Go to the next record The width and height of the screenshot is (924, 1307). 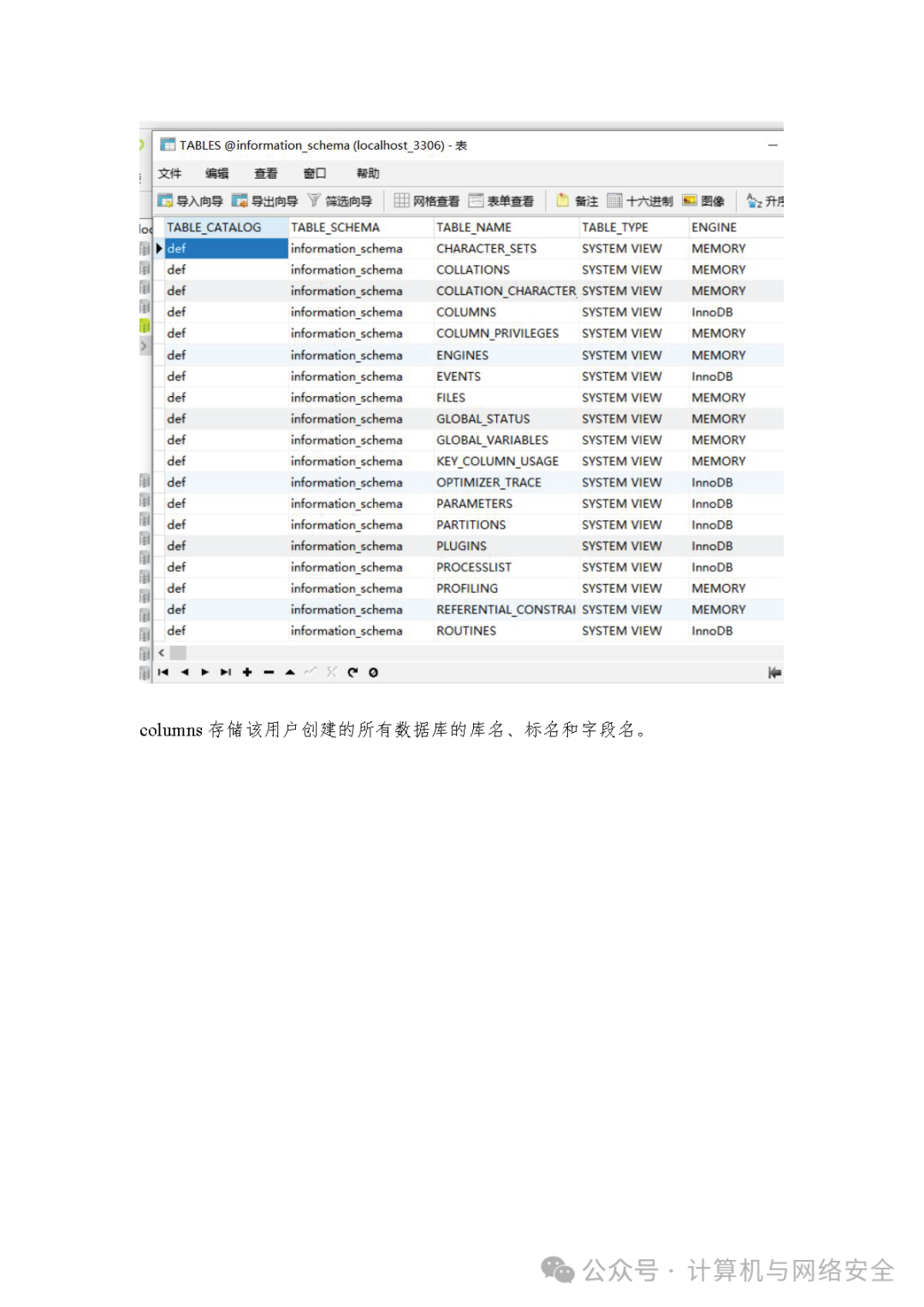pos(204,672)
